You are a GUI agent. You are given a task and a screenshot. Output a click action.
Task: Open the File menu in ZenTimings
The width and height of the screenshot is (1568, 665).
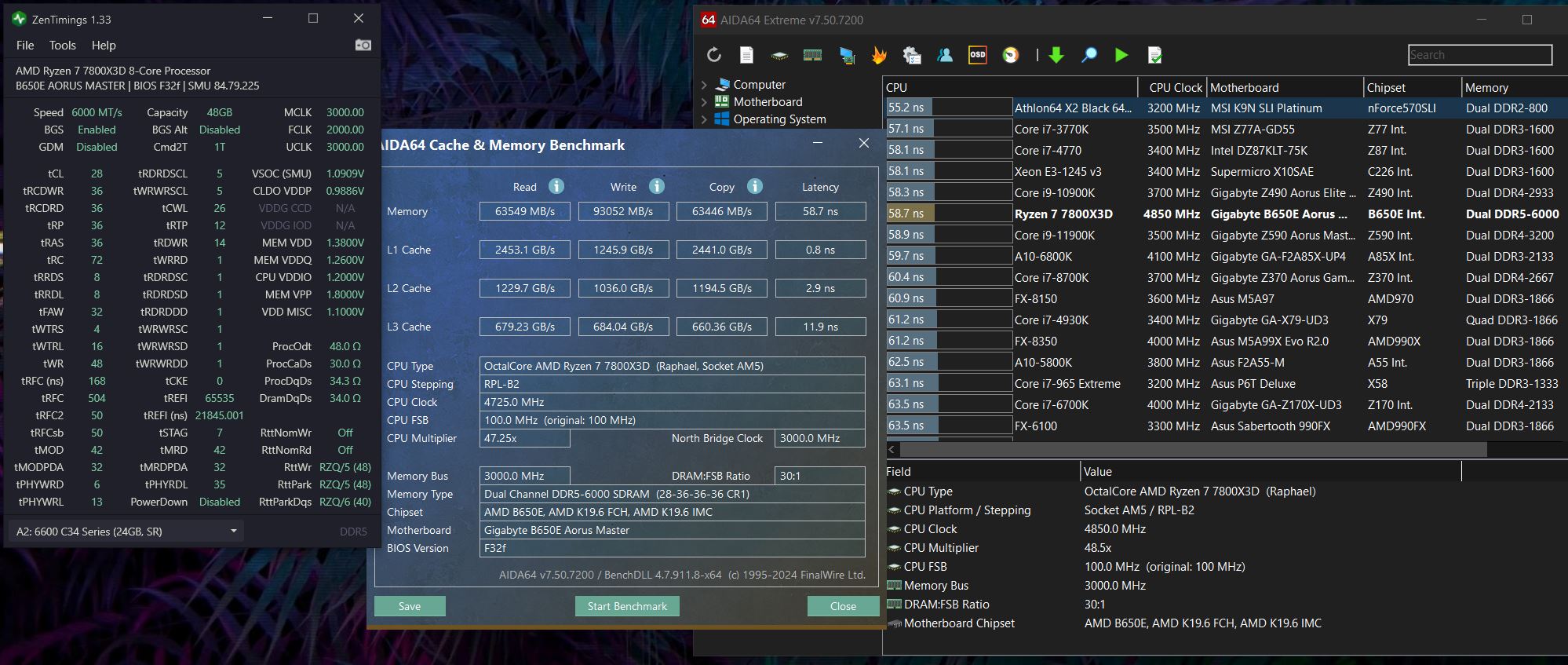[x=25, y=46]
